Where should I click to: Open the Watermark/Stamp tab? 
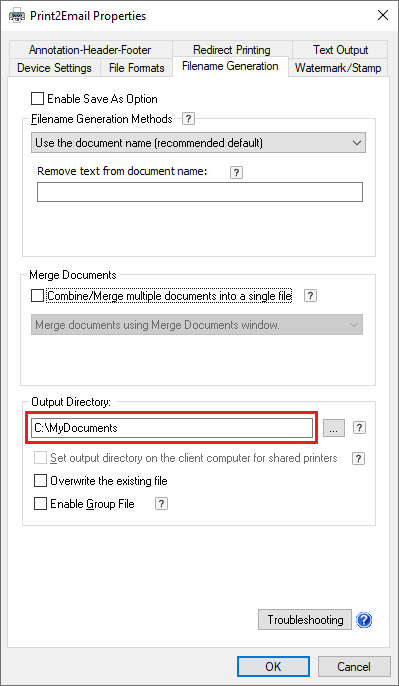pyautogui.click(x=338, y=68)
